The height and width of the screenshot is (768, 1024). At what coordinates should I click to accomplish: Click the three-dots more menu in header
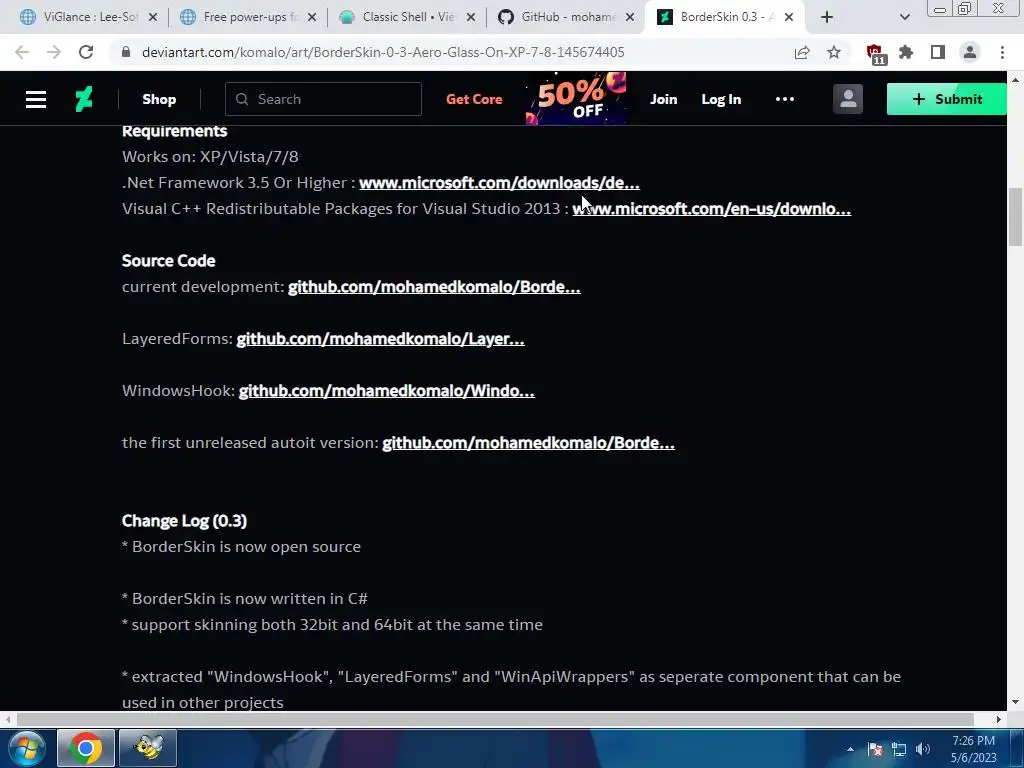784,99
